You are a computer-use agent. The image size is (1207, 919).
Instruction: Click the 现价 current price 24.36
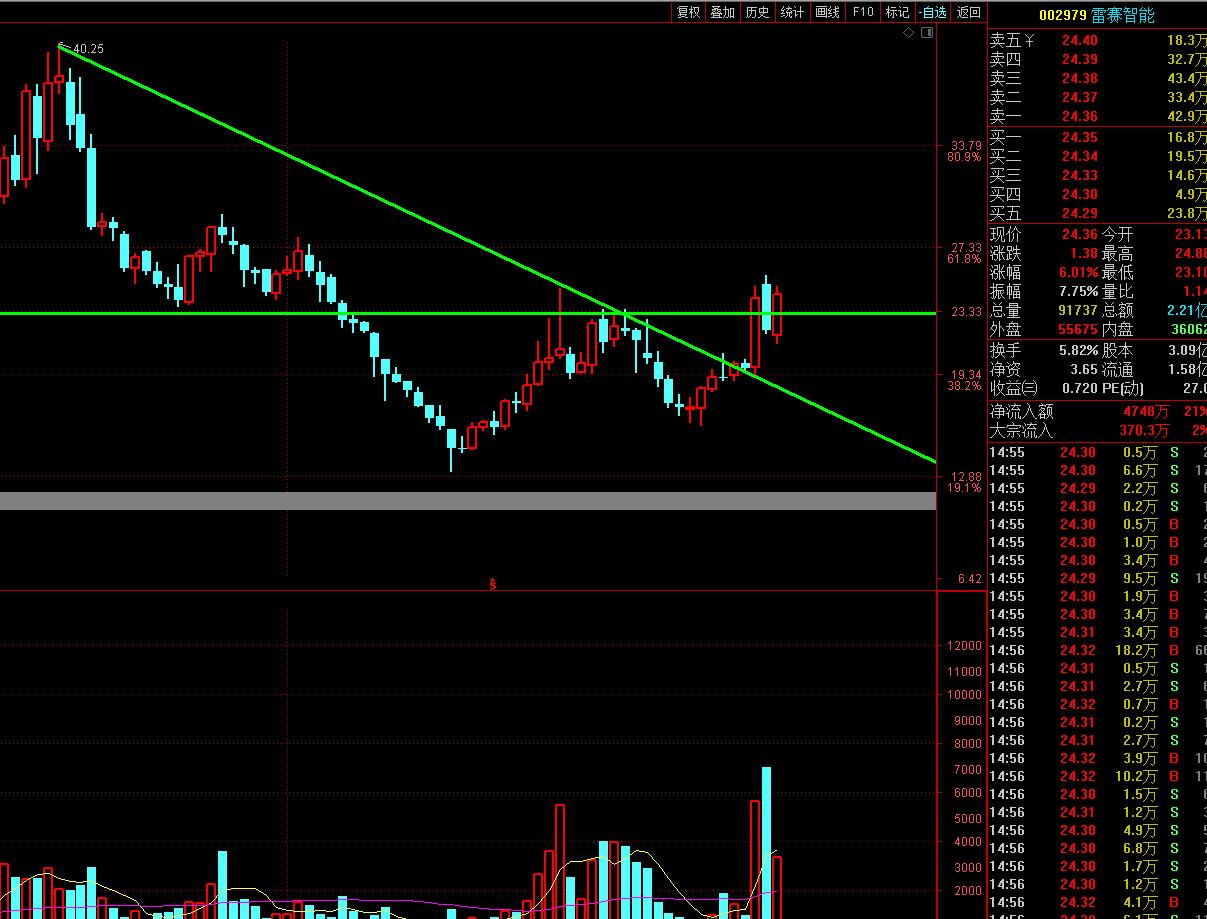[x=1079, y=235]
